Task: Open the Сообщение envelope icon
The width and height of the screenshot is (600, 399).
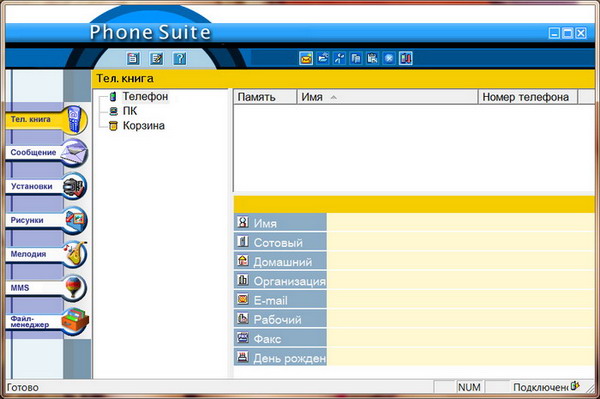Action: pyautogui.click(x=75, y=153)
